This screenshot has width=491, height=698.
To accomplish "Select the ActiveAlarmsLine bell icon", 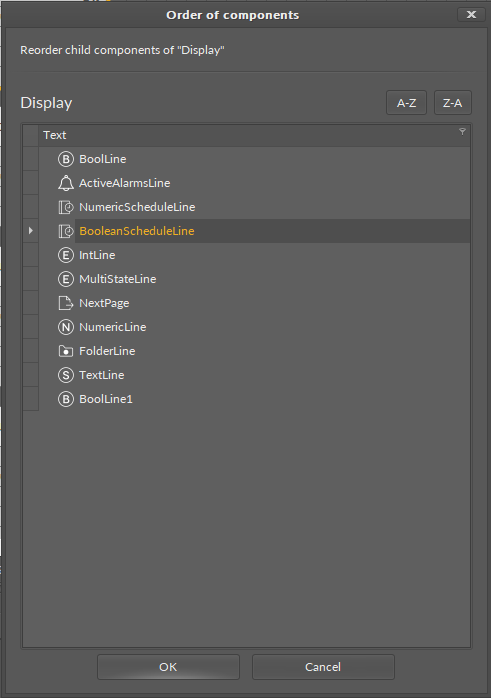I will [x=66, y=183].
